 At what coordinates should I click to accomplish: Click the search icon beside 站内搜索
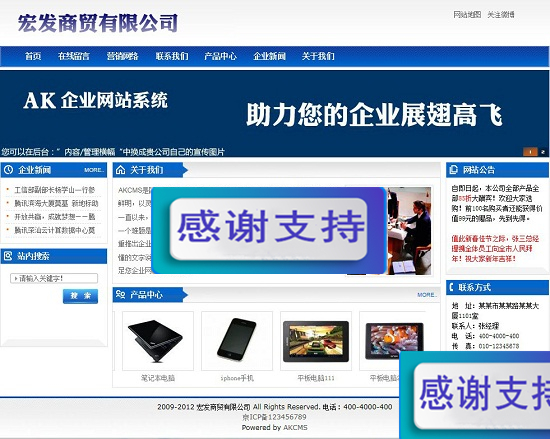click(8, 256)
